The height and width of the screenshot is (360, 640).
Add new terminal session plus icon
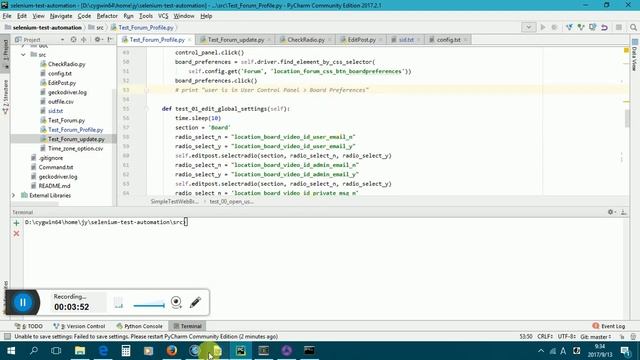pyautogui.click(x=16, y=223)
